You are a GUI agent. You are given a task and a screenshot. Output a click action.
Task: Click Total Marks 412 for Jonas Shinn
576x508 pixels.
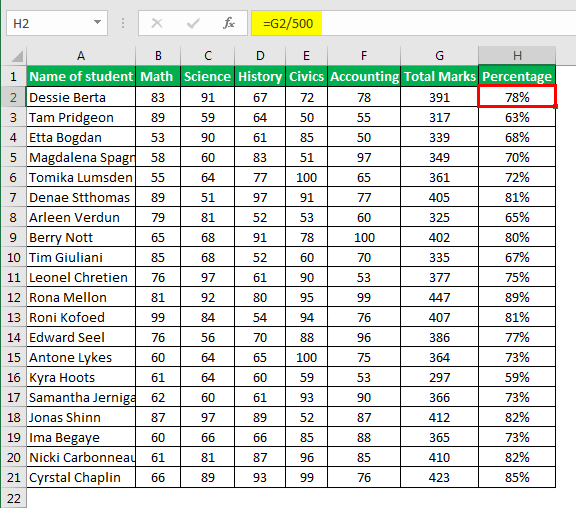click(439, 417)
